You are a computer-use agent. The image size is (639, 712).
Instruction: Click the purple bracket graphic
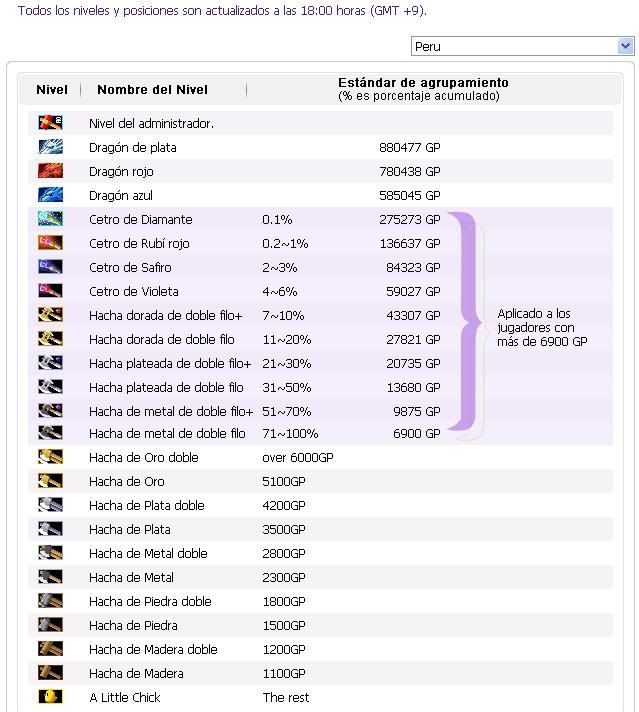point(466,323)
